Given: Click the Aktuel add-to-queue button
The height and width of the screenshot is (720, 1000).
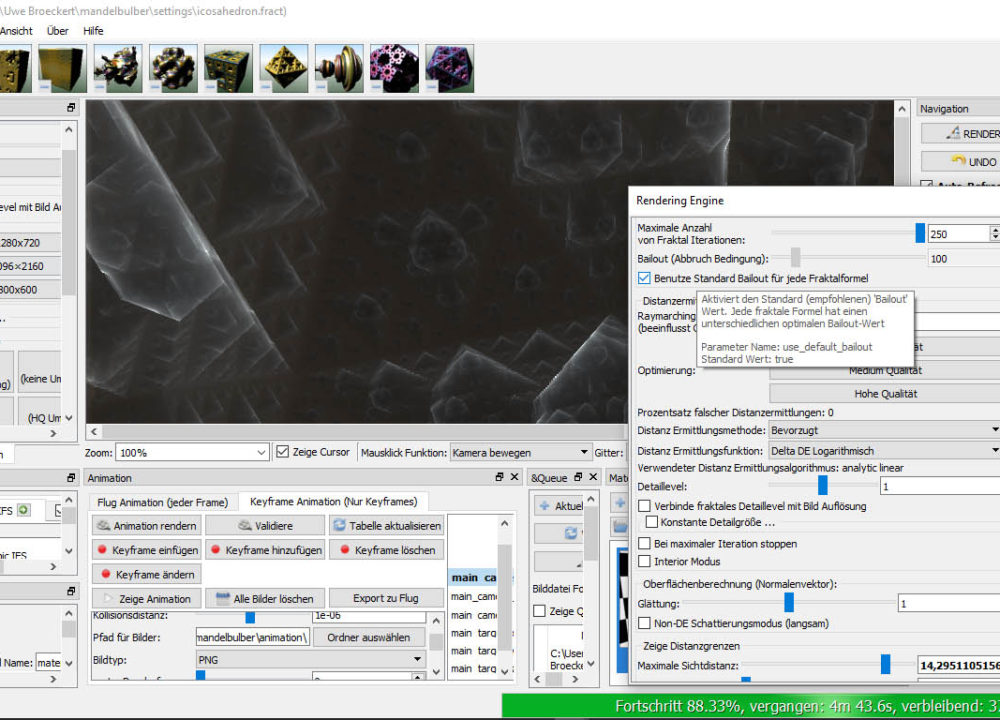Looking at the screenshot, I should 559,506.
